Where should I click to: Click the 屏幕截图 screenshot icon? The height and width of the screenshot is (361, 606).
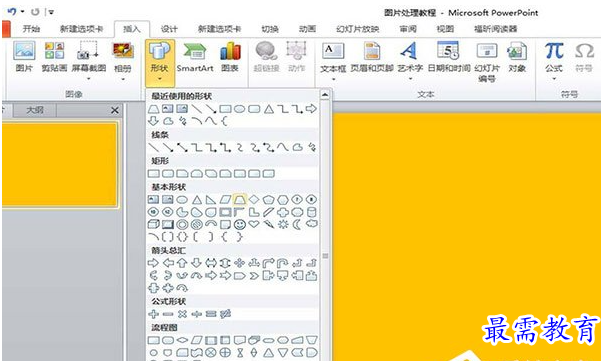tap(89, 57)
